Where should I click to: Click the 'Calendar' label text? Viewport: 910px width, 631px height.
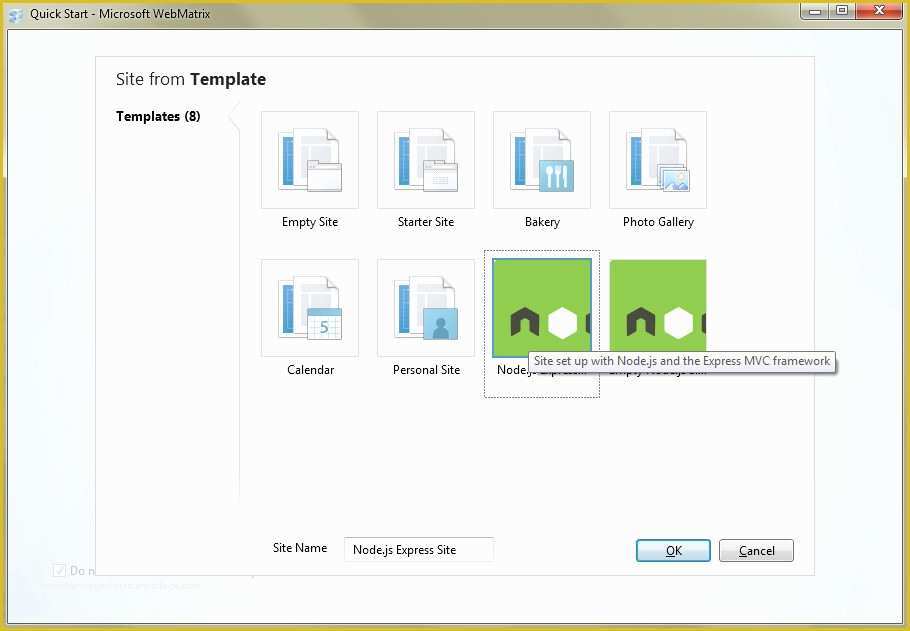(x=310, y=370)
